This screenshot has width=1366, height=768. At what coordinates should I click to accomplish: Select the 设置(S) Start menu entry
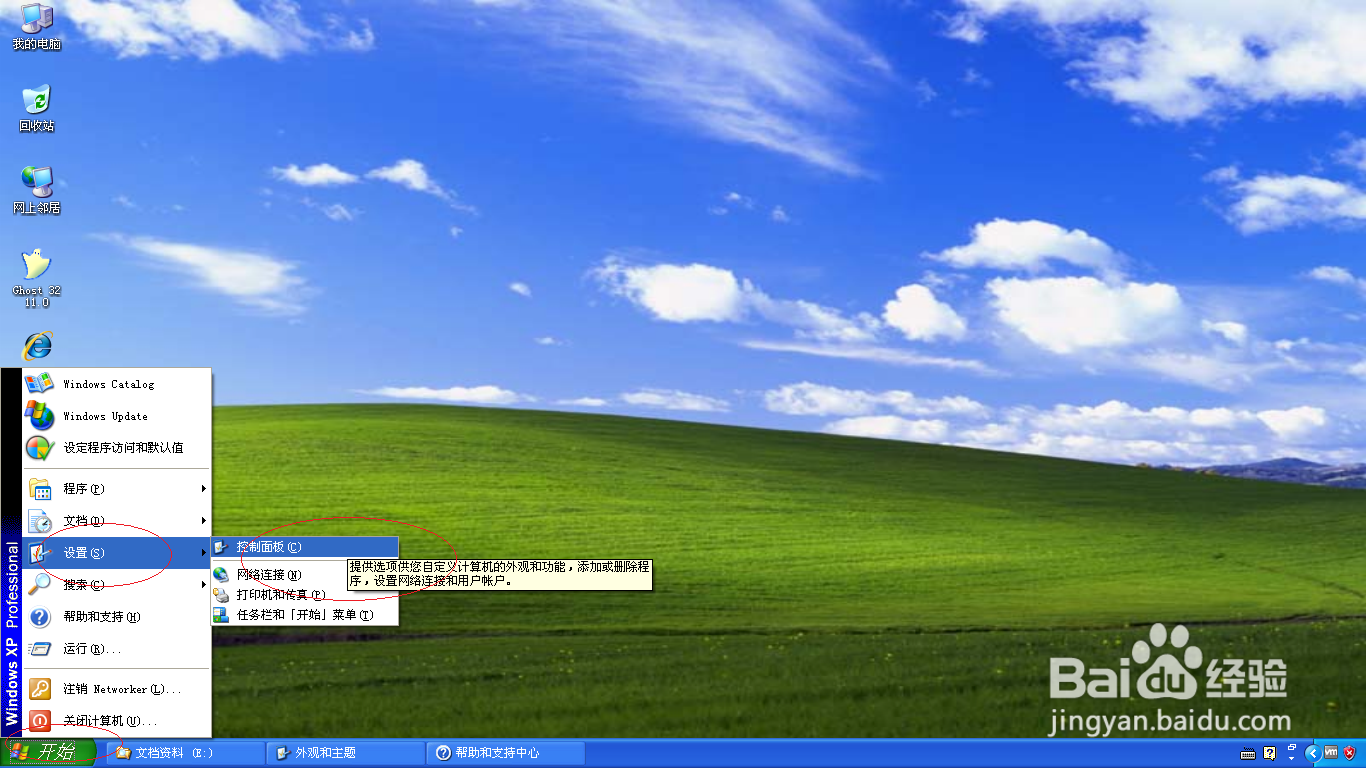(116, 553)
